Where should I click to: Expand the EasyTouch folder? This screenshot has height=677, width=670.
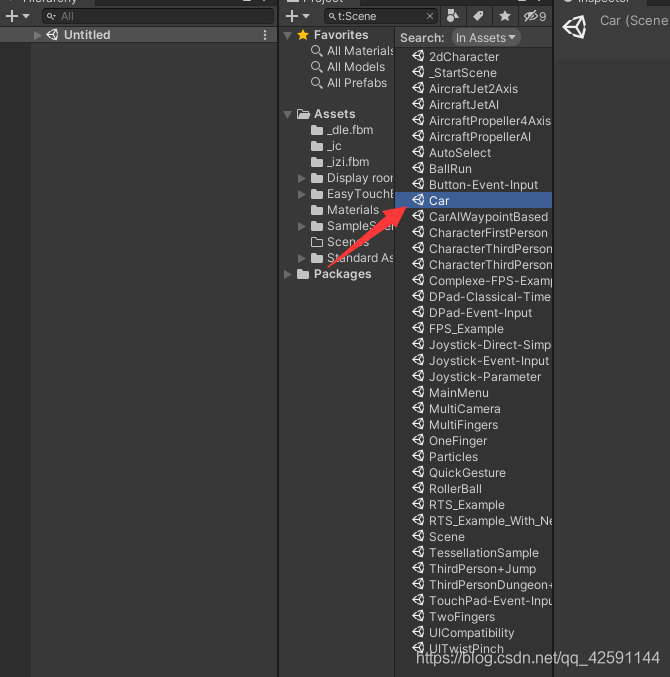pyautogui.click(x=302, y=194)
